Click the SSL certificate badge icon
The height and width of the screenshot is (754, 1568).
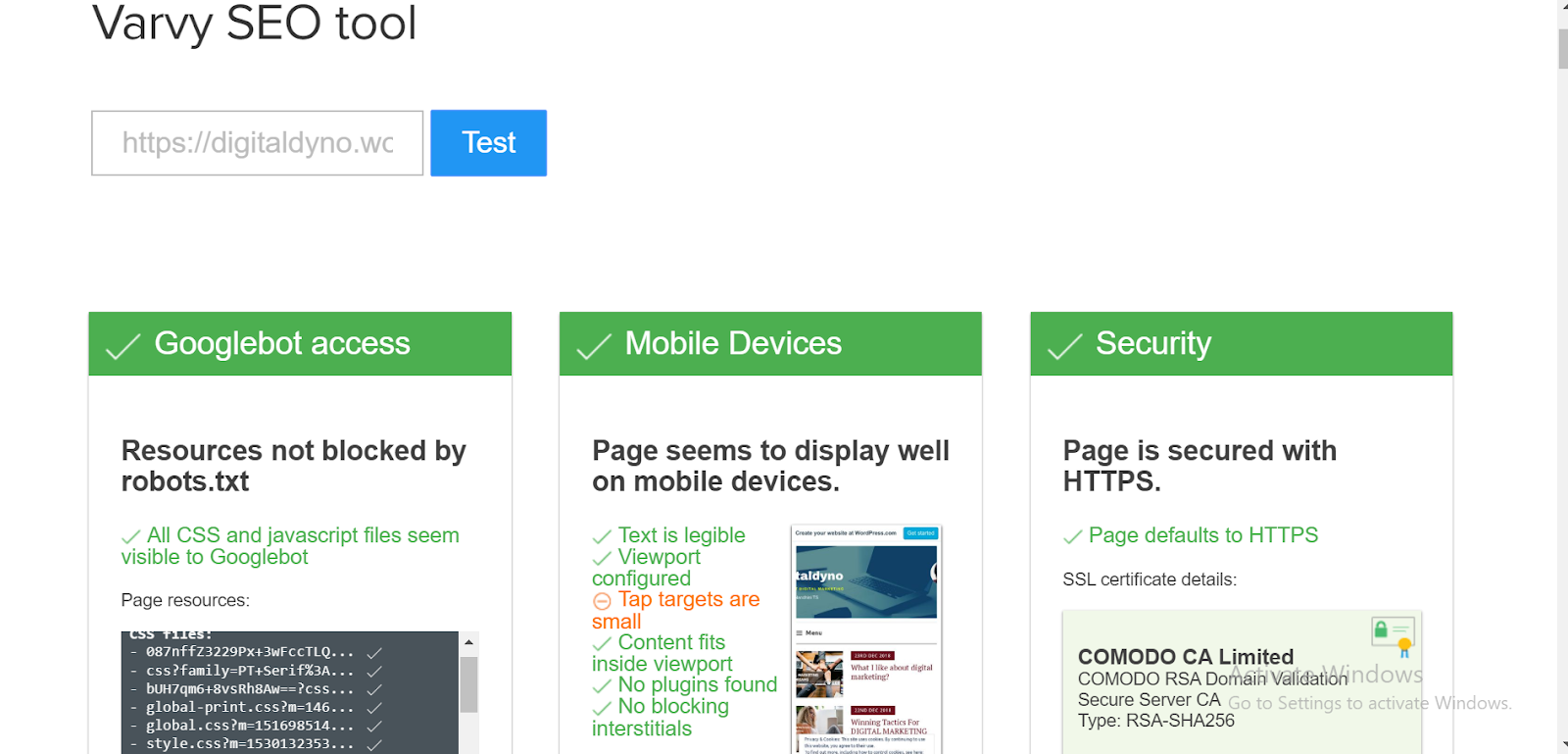(1393, 636)
